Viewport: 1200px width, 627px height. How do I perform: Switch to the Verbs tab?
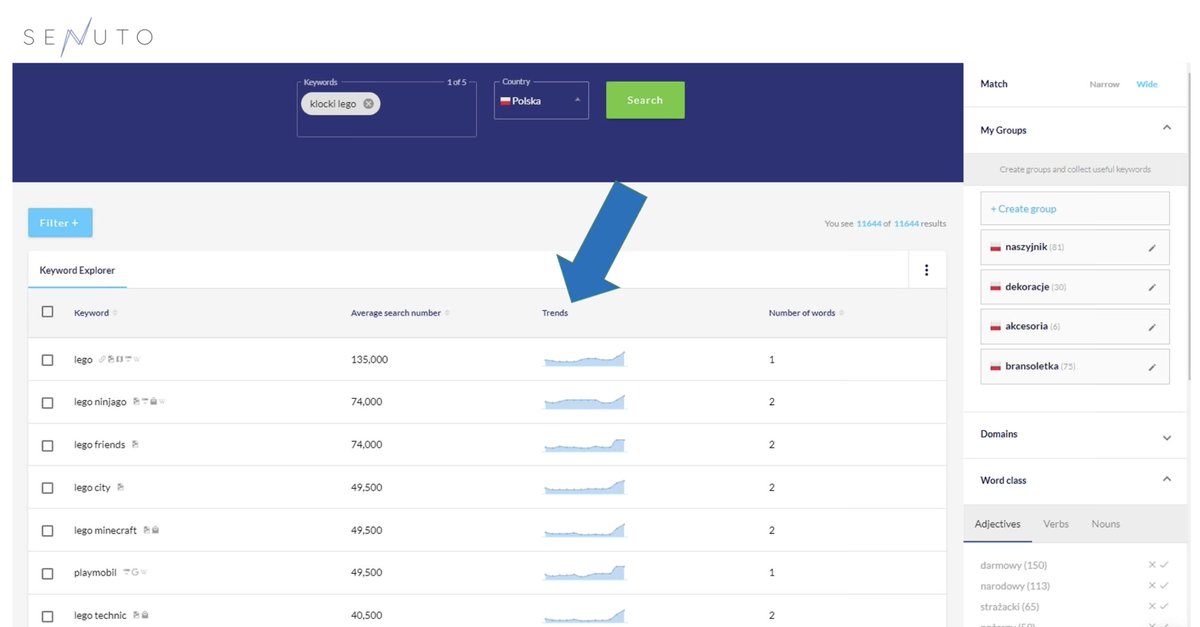1055,524
